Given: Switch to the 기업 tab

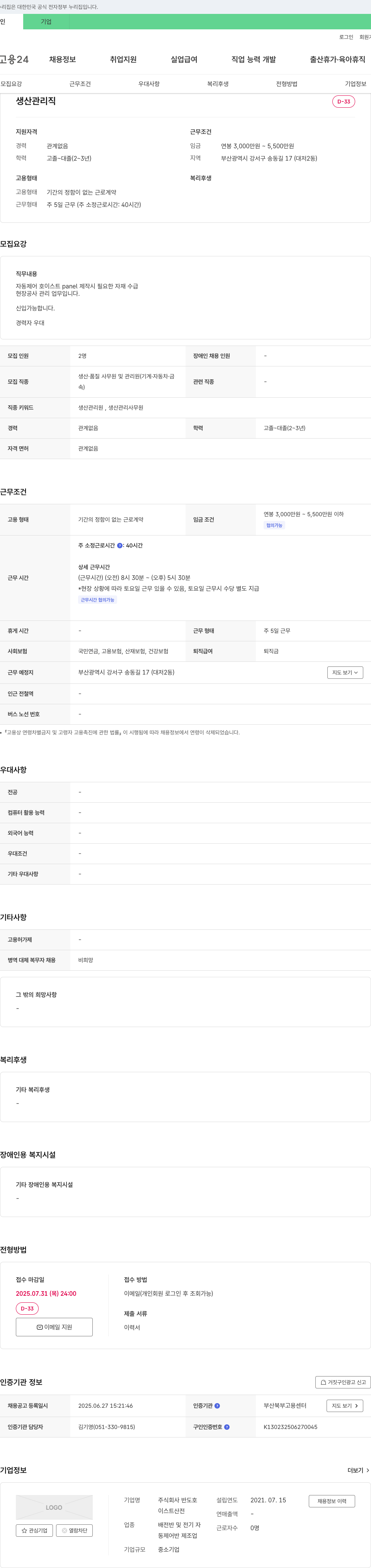Looking at the screenshot, I should pos(46,21).
